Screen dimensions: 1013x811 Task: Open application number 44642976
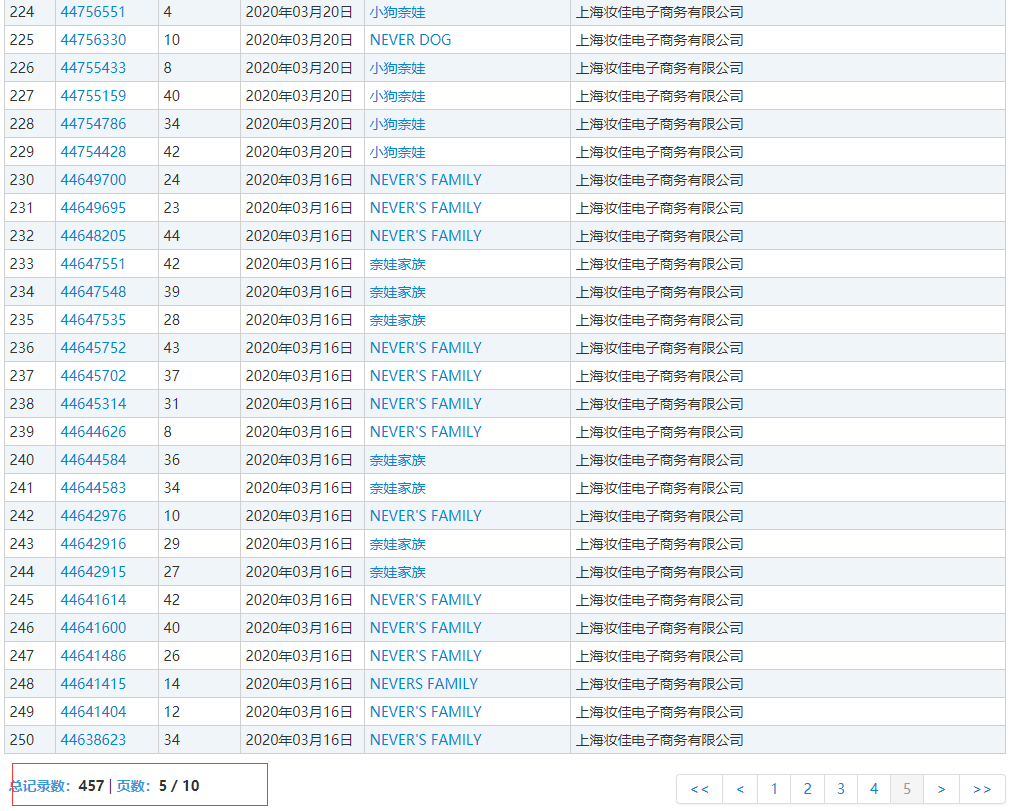click(93, 516)
